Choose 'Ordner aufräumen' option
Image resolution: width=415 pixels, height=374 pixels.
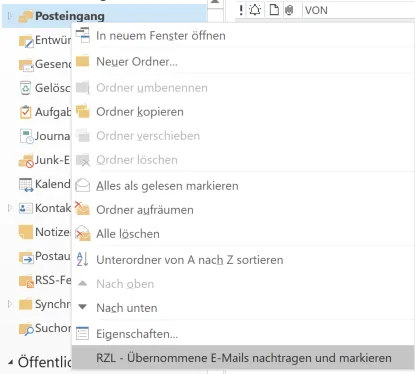(x=243, y=210)
